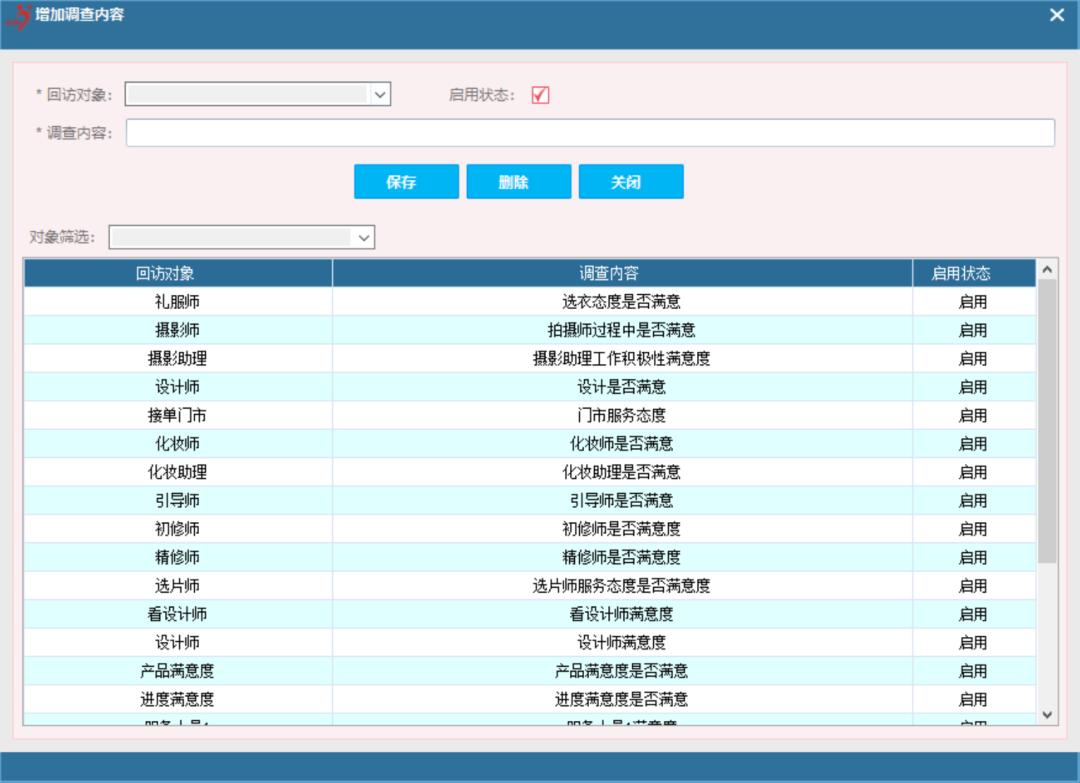The image size is (1080, 783).
Task: Expand the 对象筛选 dropdown
Action: tap(364, 238)
